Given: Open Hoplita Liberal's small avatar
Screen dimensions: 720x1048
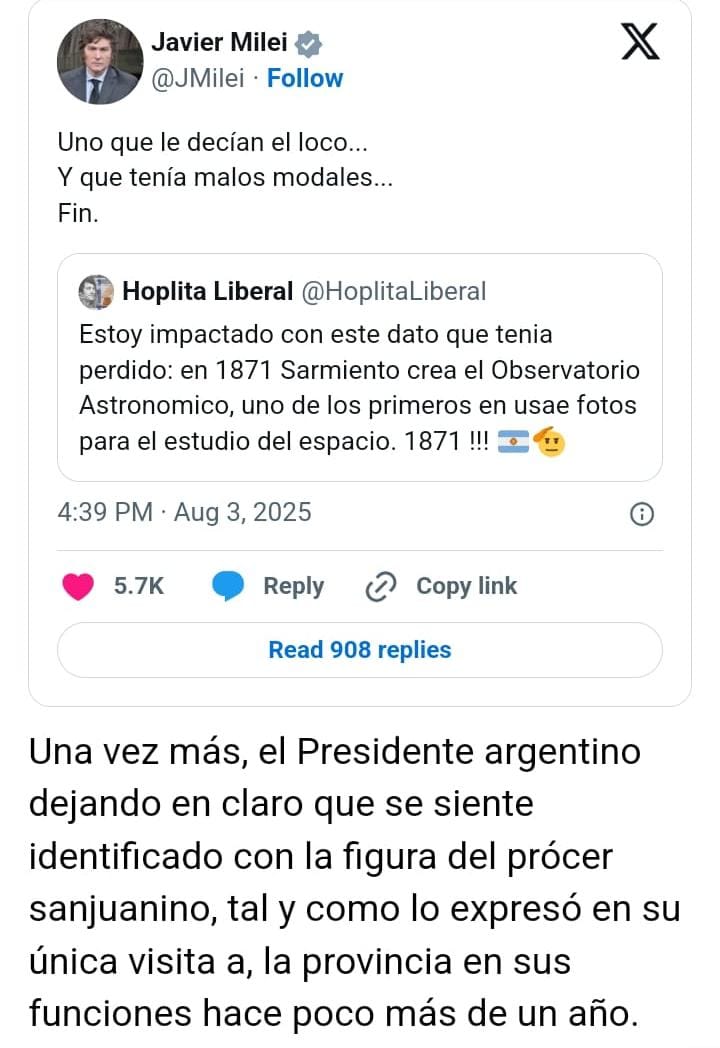Looking at the screenshot, I should [x=96, y=291].
